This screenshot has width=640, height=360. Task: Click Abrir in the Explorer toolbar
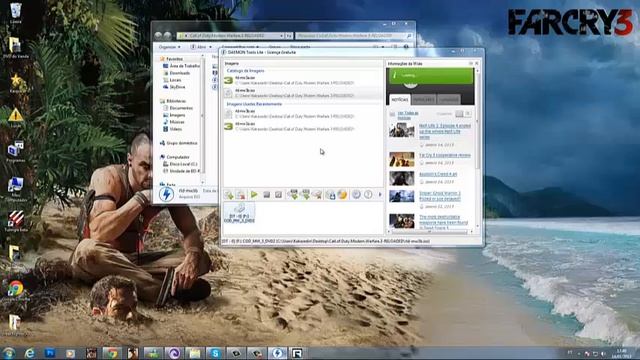[201, 47]
